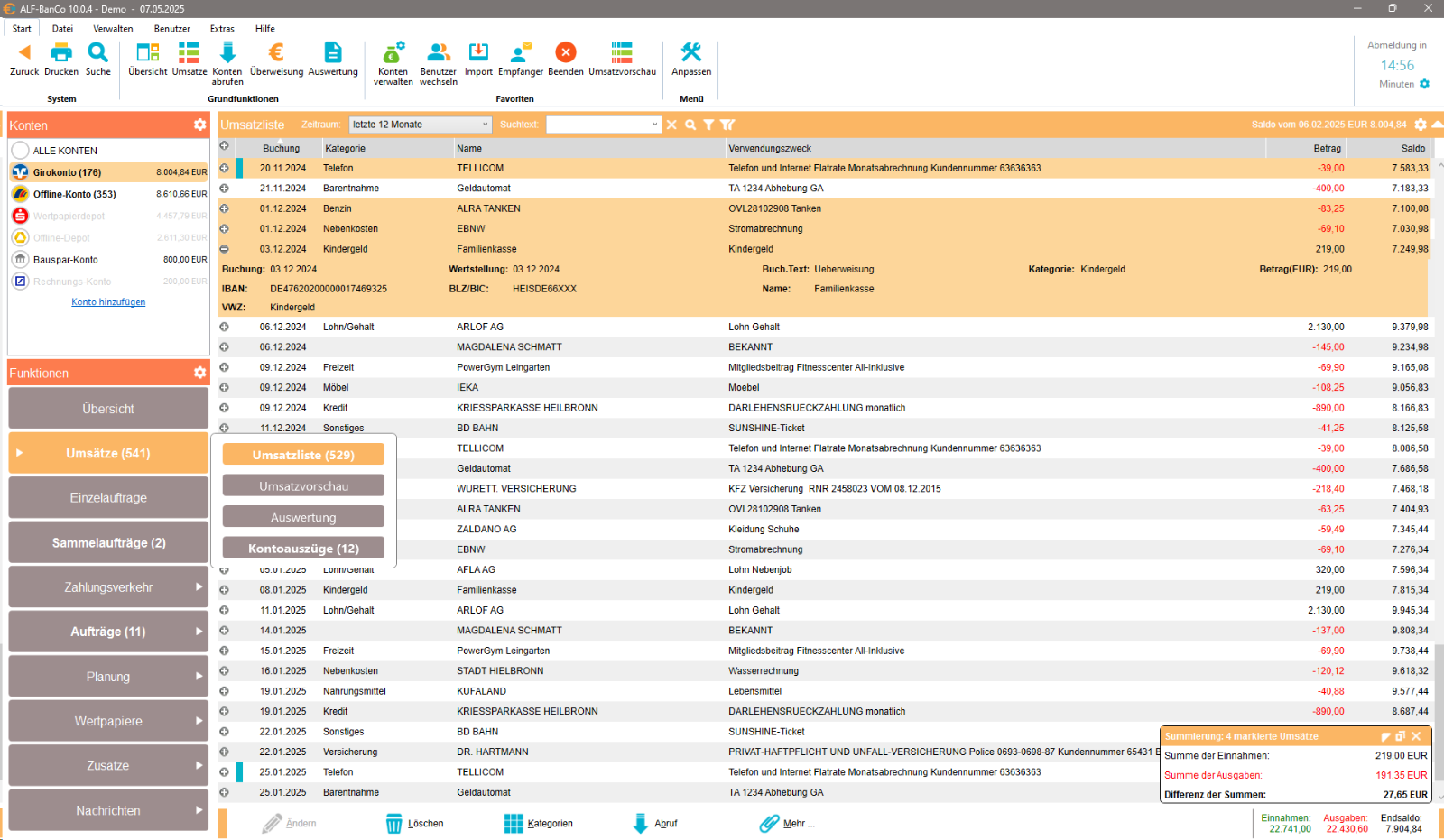
Task: Select Offline-Konto (353) account
Action: tap(109, 194)
